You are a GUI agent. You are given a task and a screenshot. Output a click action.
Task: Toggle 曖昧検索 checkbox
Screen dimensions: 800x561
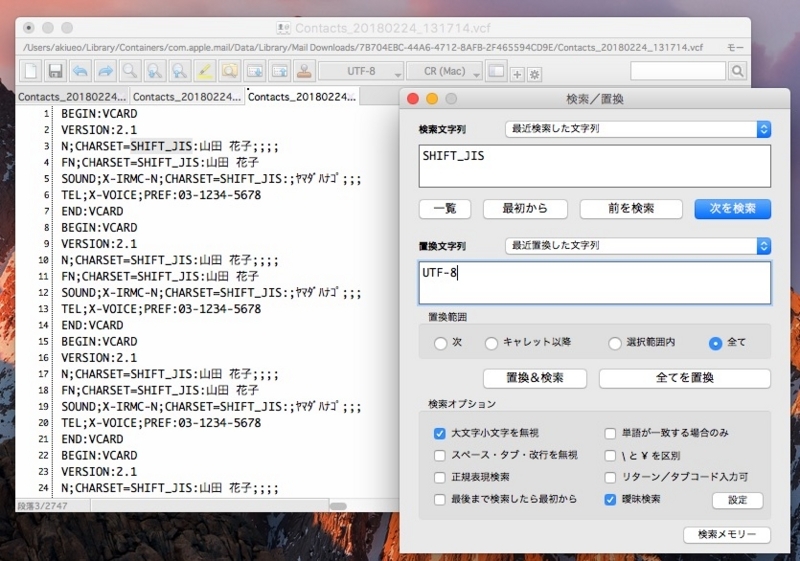[x=610, y=499]
